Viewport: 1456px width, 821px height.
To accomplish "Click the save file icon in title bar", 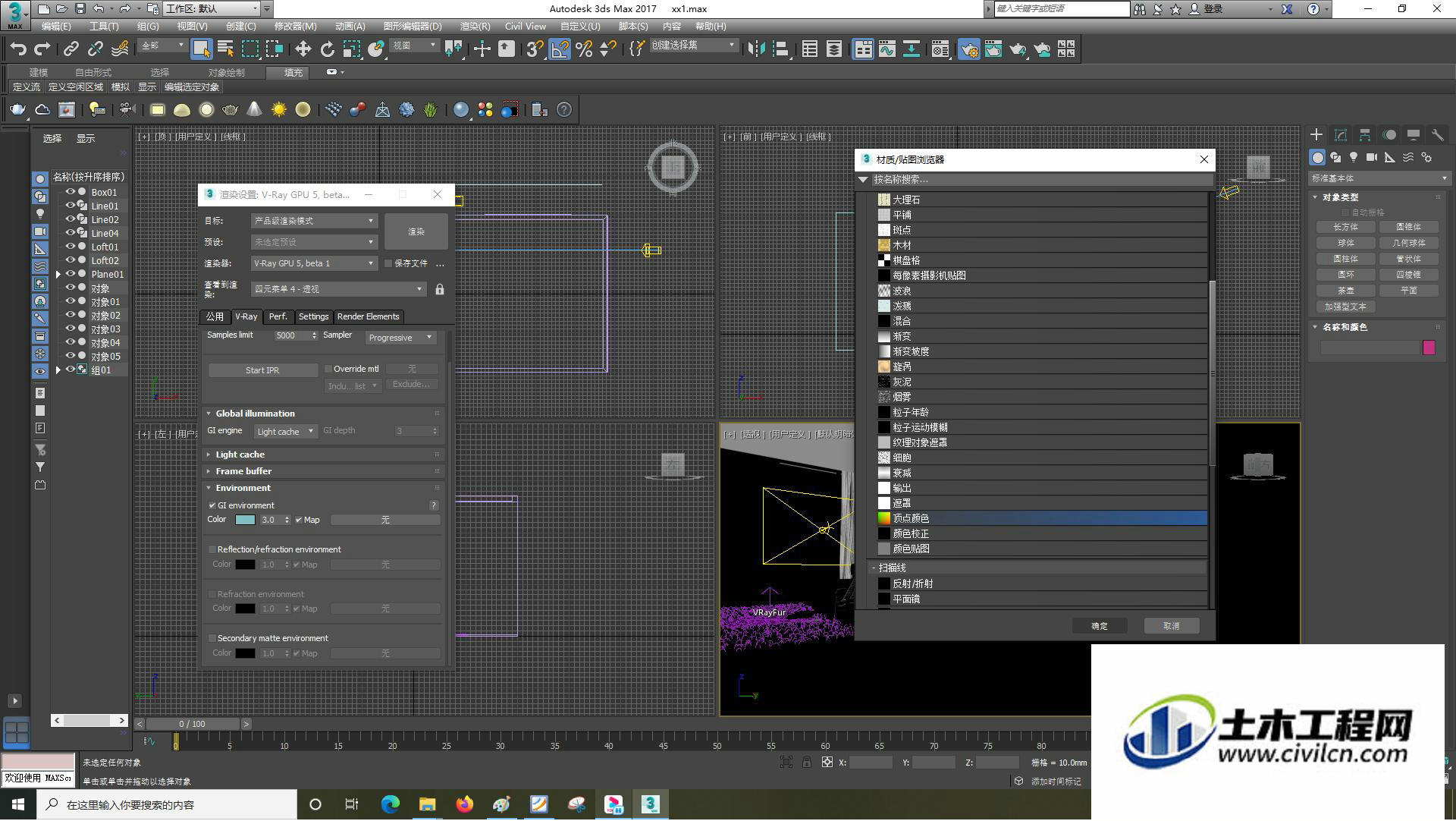I will click(x=80, y=9).
